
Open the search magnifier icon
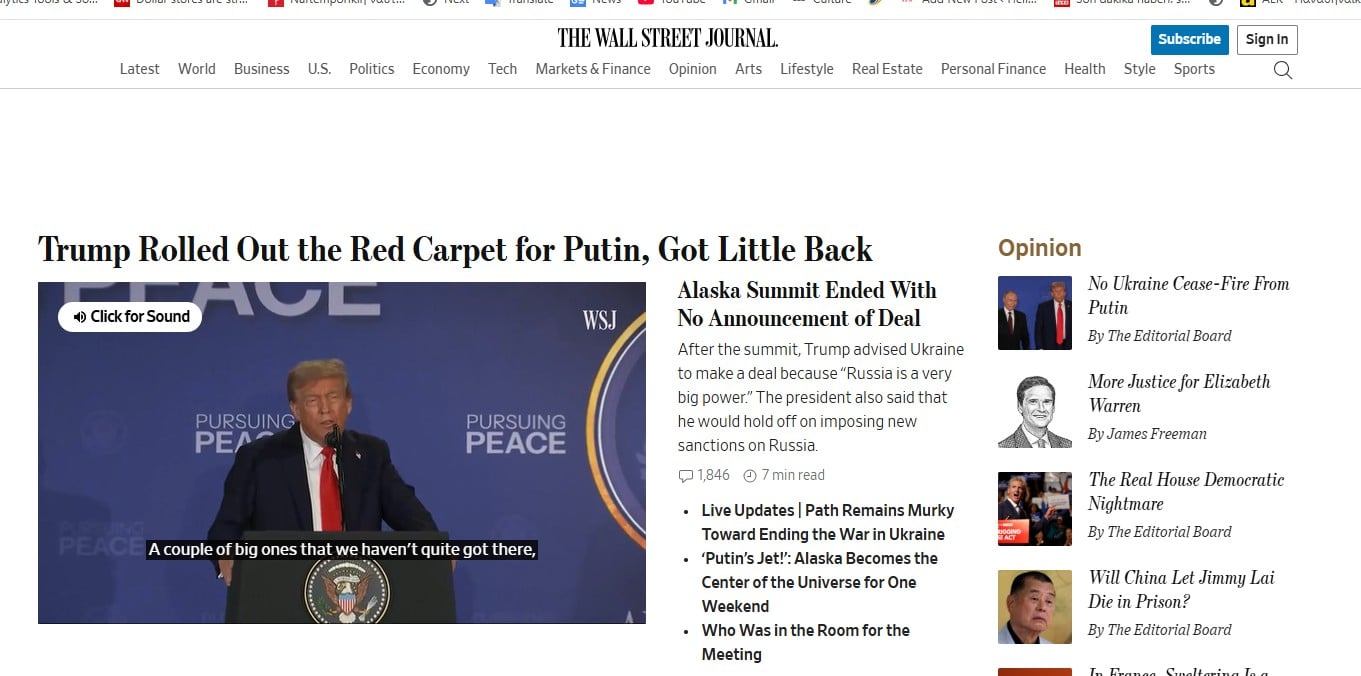[x=1283, y=70]
